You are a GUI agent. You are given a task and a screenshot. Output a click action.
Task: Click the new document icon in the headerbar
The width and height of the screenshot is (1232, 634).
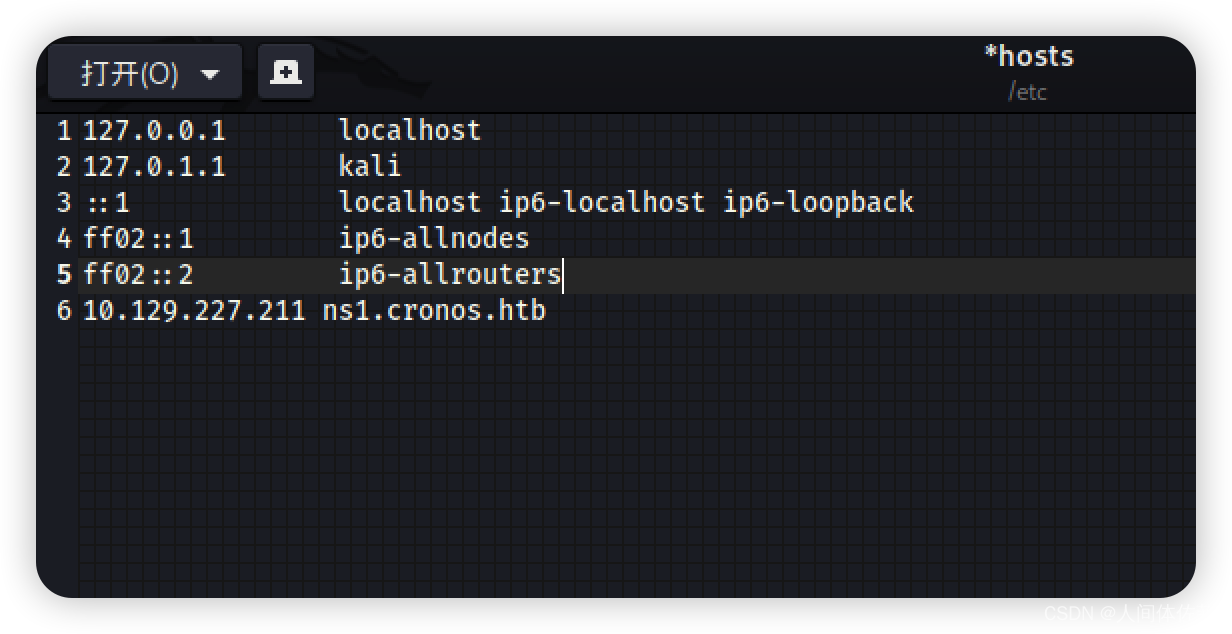pos(286,71)
